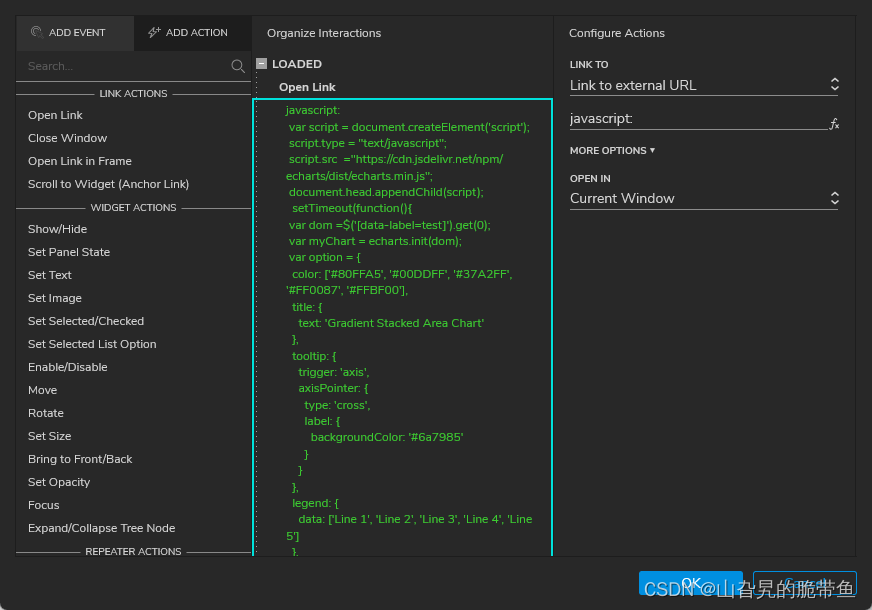This screenshot has height=610, width=872.
Task: Open the Current Window dropdown
Action: click(703, 199)
